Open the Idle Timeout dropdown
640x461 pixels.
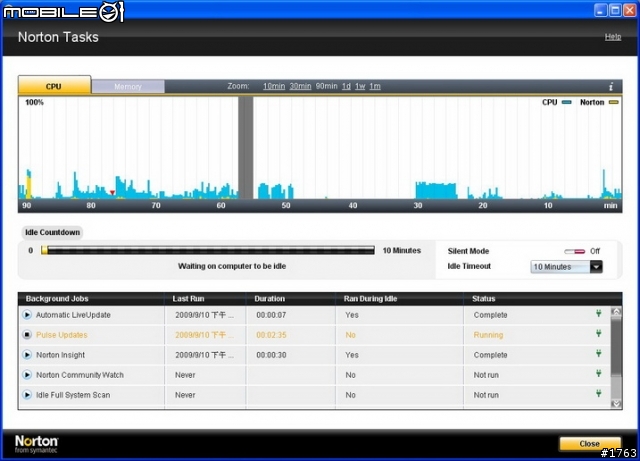tap(567, 267)
